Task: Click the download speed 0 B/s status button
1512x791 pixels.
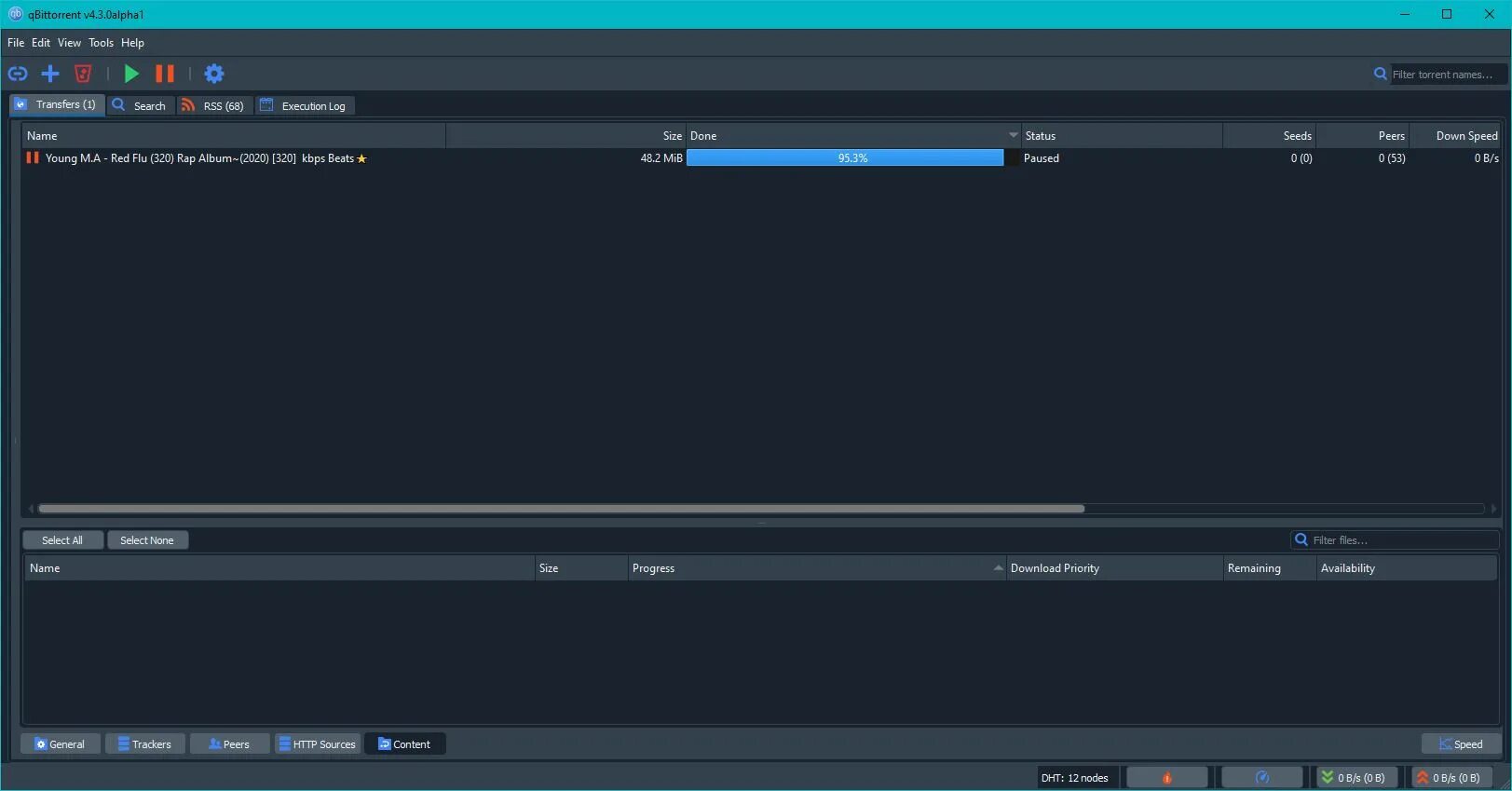Action: [1356, 778]
